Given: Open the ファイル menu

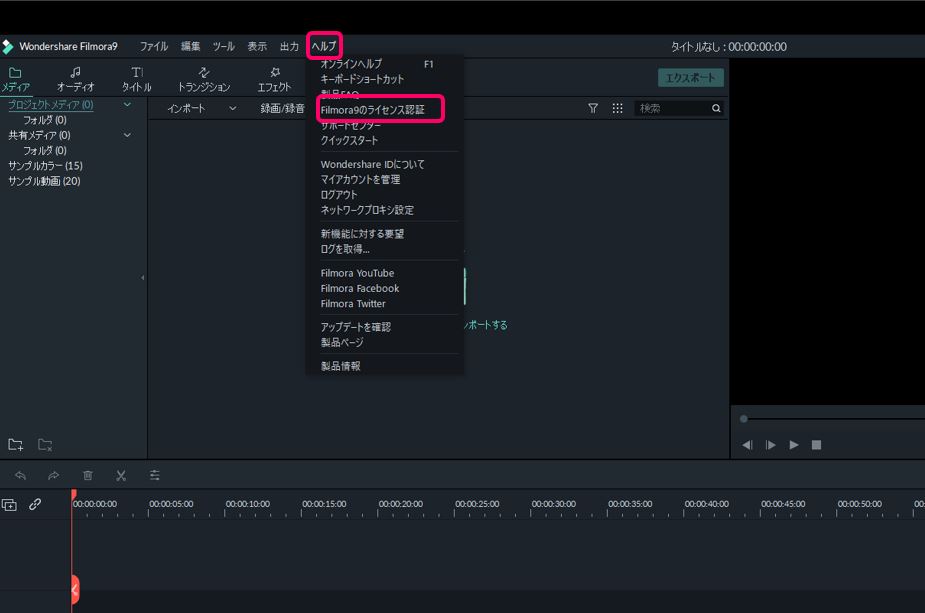Looking at the screenshot, I should click(154, 47).
